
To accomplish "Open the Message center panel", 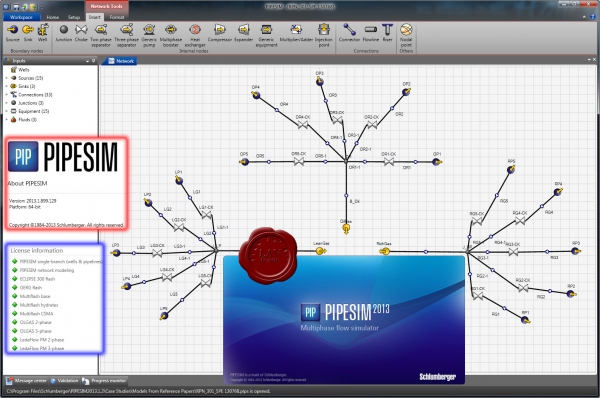I will [x=26, y=381].
